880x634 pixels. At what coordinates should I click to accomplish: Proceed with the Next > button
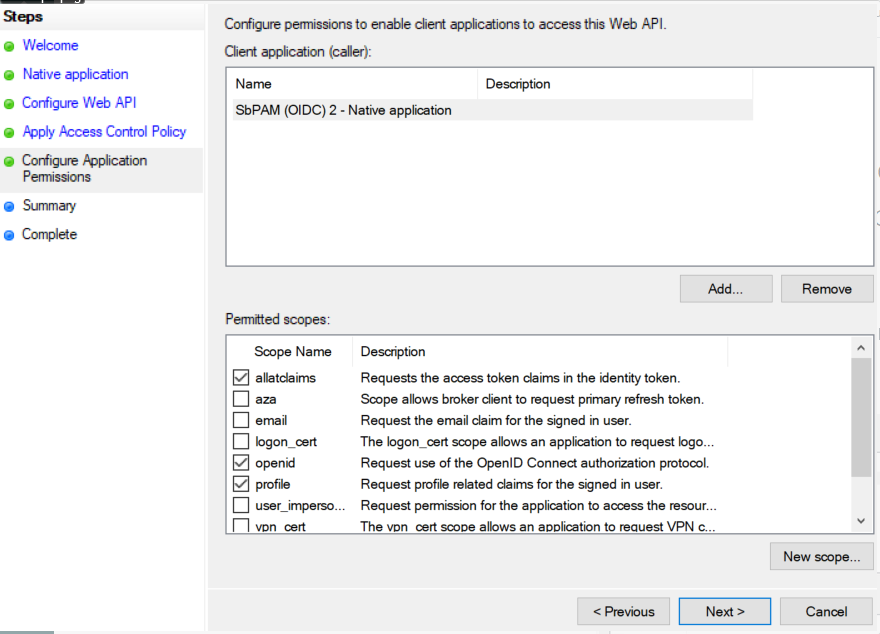point(724,612)
